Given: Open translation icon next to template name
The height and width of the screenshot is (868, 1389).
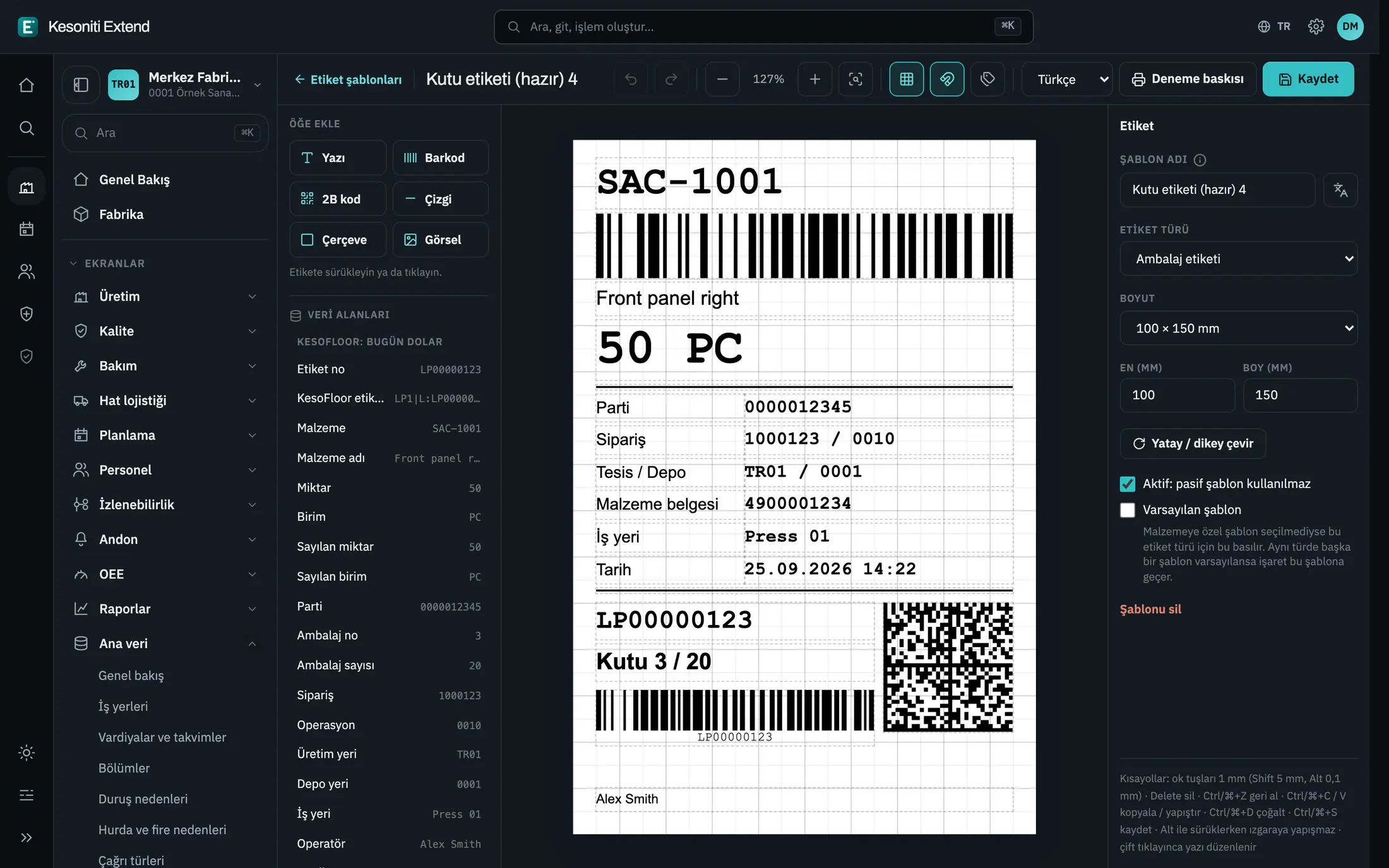Looking at the screenshot, I should click(x=1340, y=189).
